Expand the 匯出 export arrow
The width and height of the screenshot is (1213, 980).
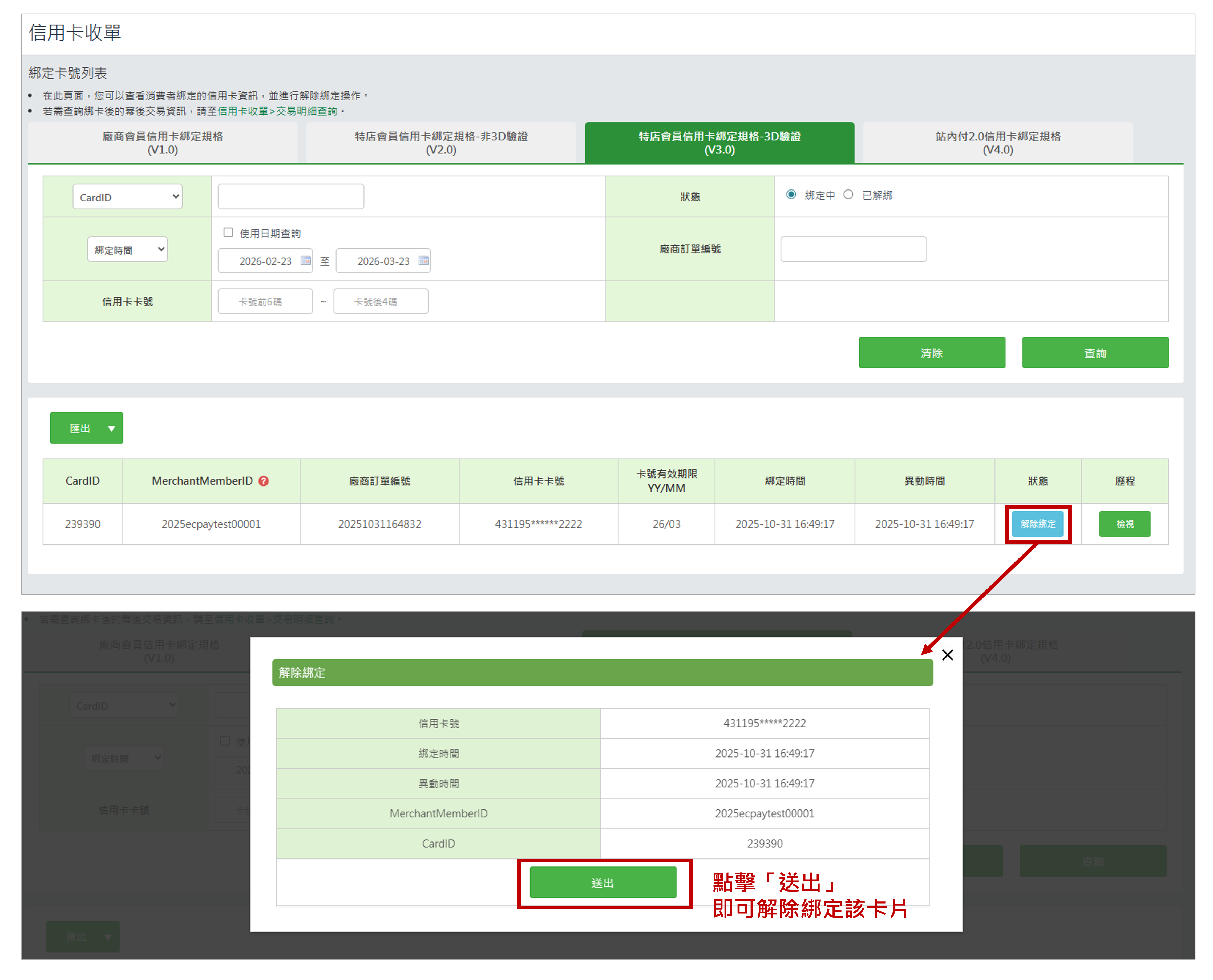coord(111,428)
